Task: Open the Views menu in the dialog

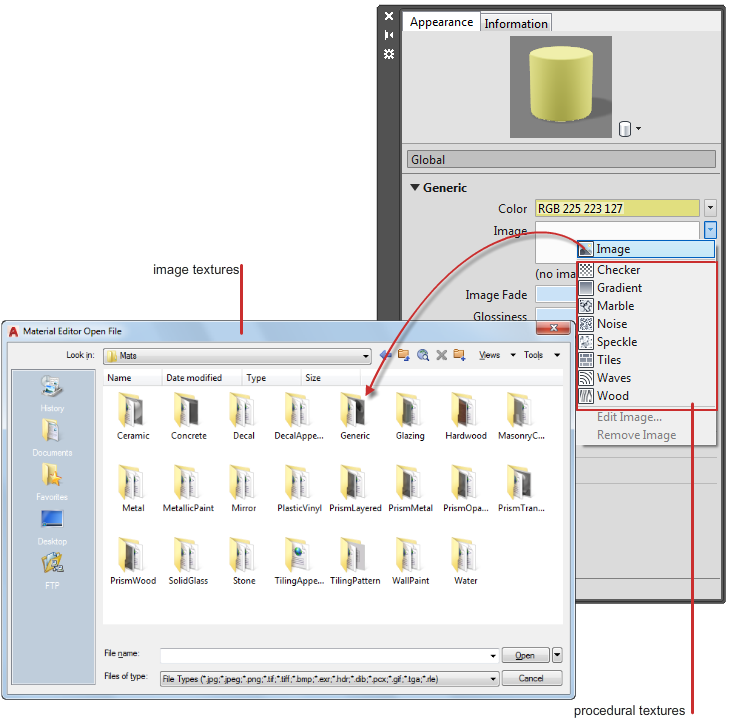Action: click(493, 355)
